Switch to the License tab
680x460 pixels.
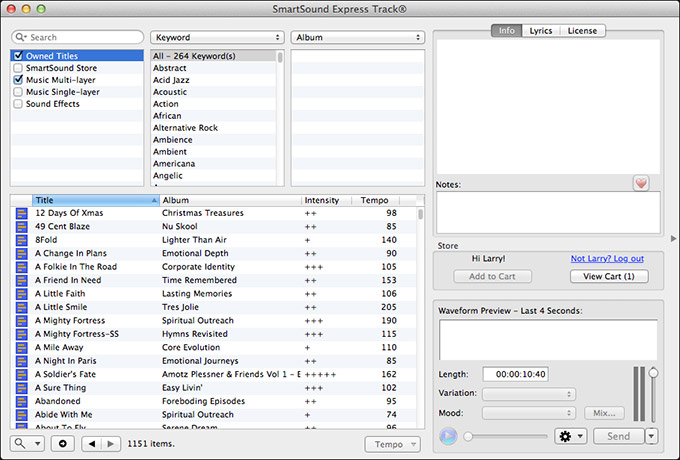pyautogui.click(x=582, y=31)
